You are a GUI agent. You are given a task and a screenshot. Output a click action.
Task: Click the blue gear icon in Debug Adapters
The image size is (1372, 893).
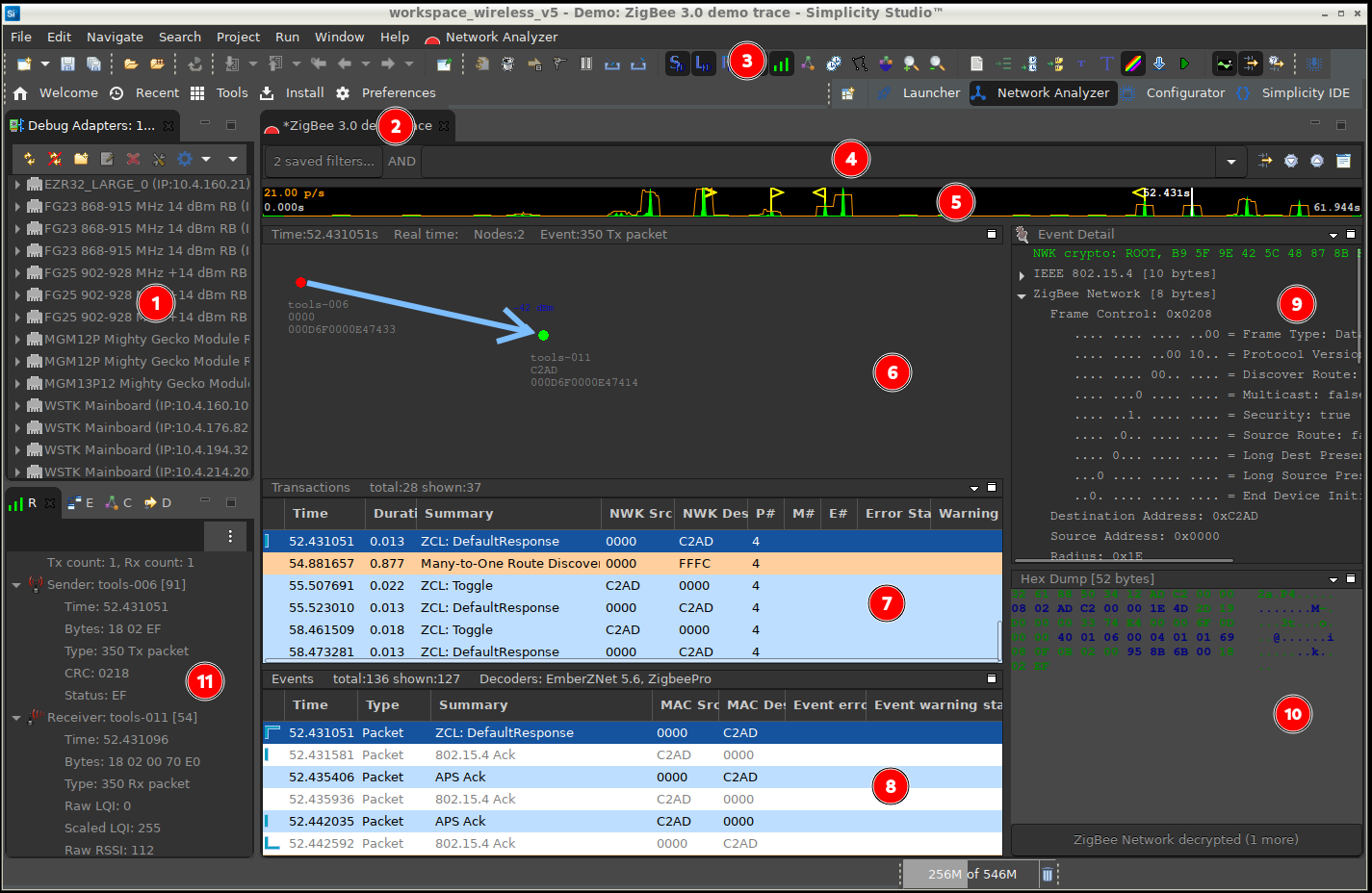tap(185, 159)
